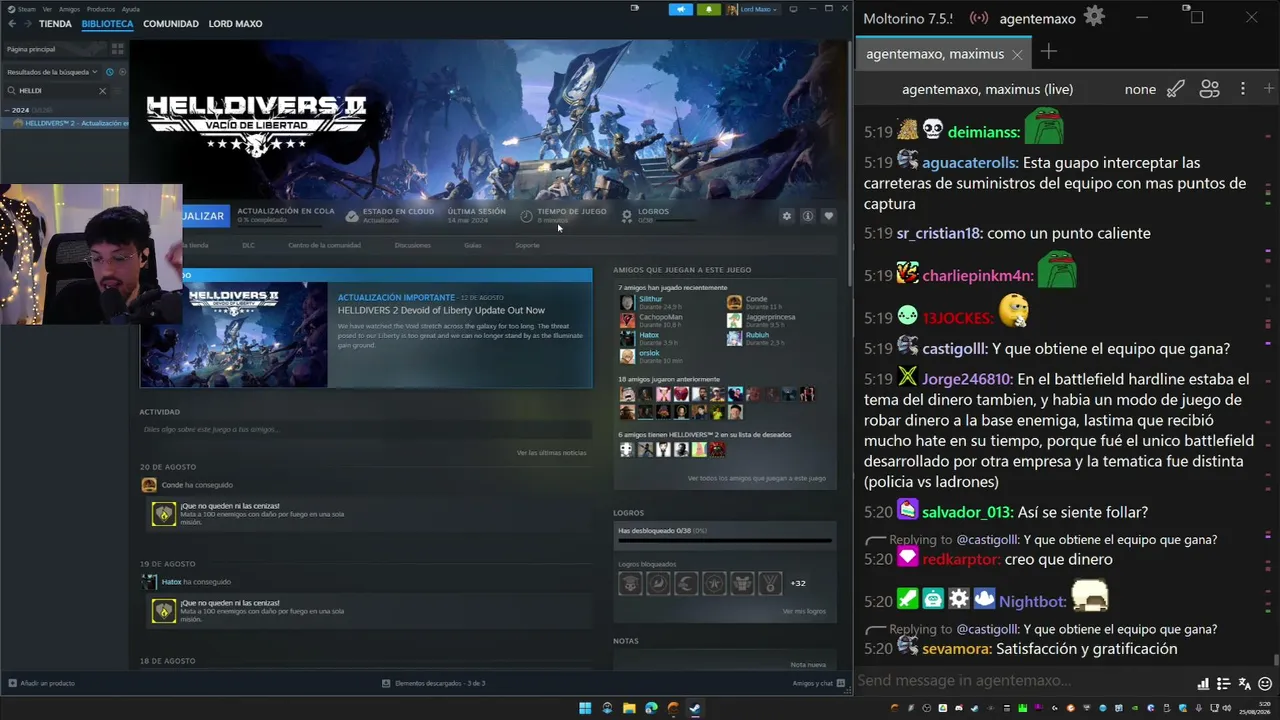This screenshot has width=1280, height=720.
Task: Open Ayuda menu
Action: pos(131,9)
